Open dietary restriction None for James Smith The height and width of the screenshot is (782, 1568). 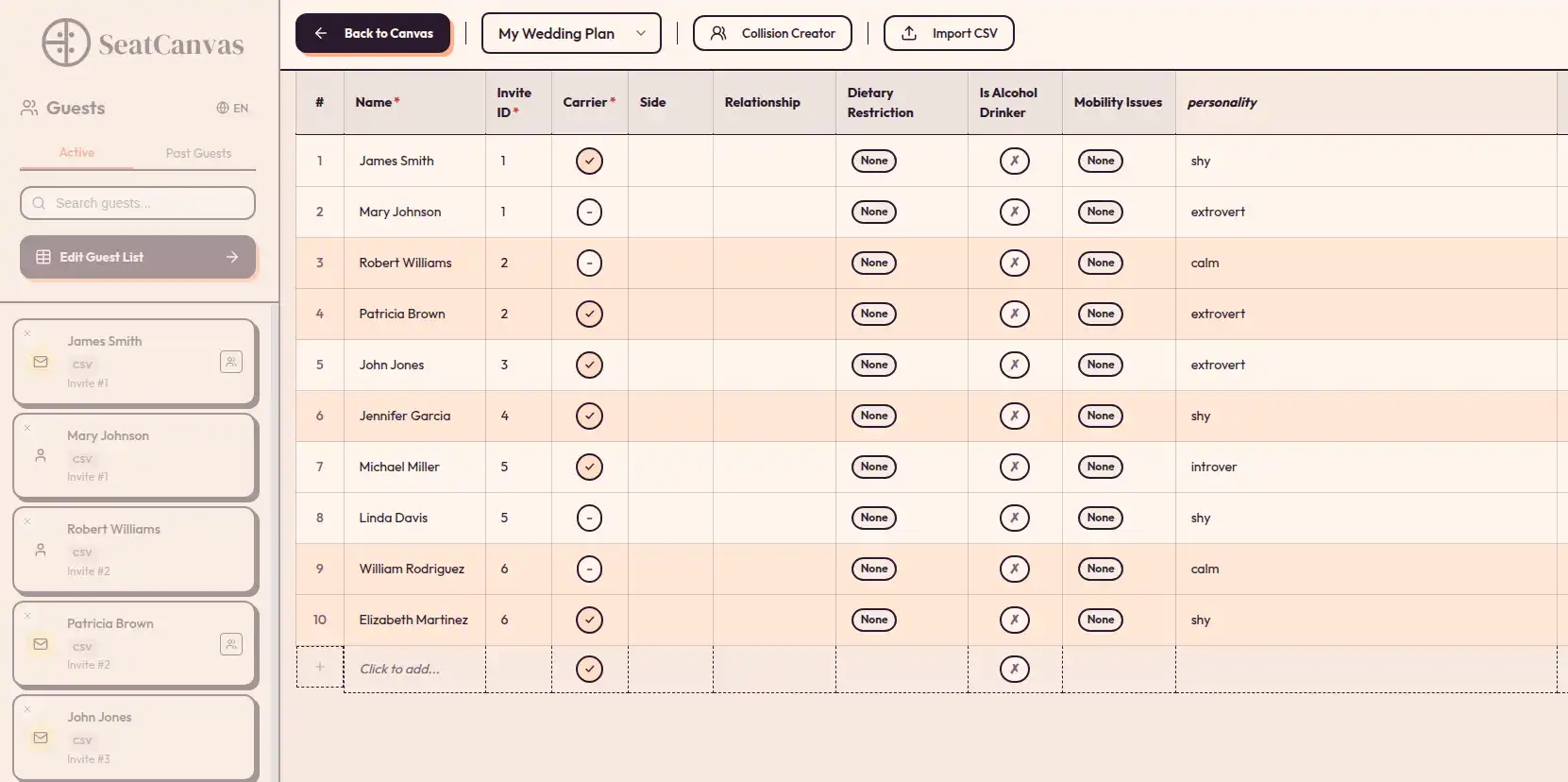(874, 161)
